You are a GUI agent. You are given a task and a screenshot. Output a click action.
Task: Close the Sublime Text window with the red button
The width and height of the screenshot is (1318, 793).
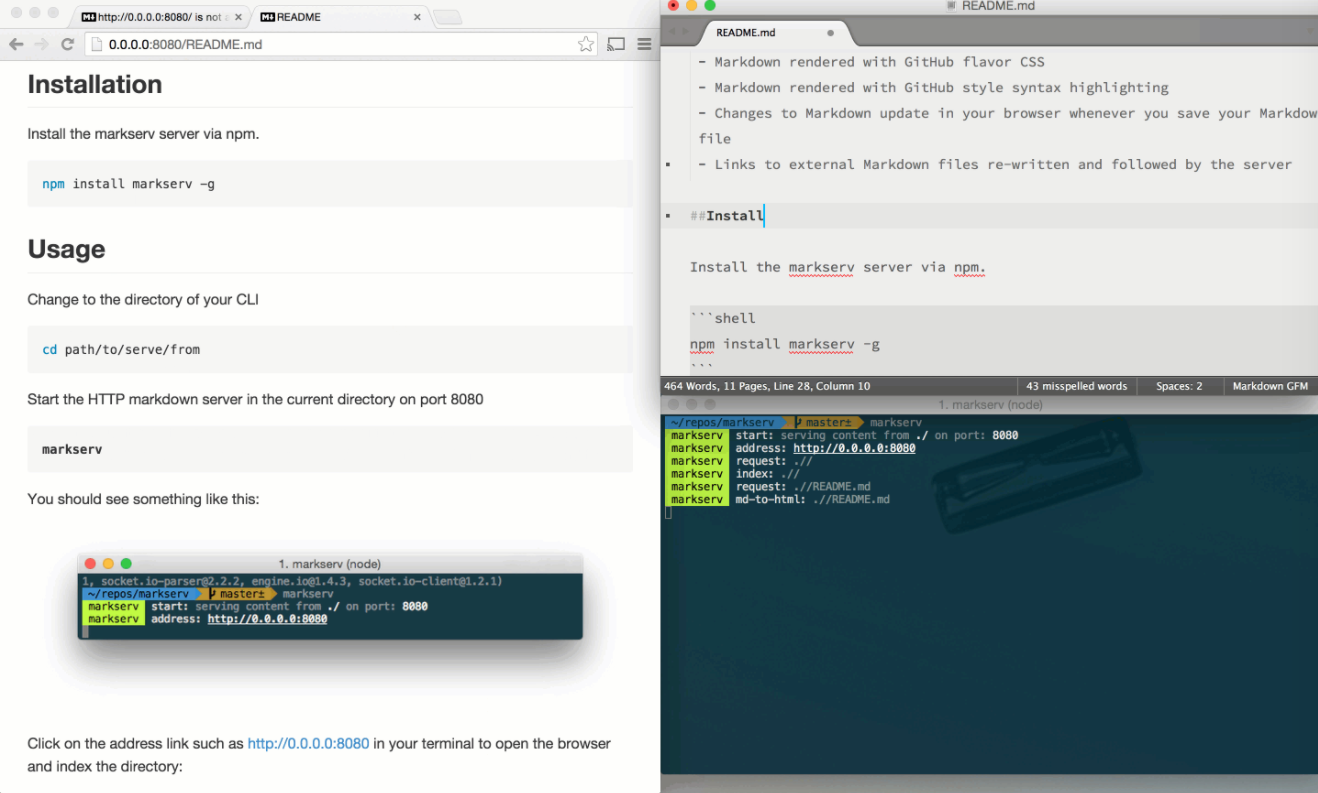click(x=673, y=5)
